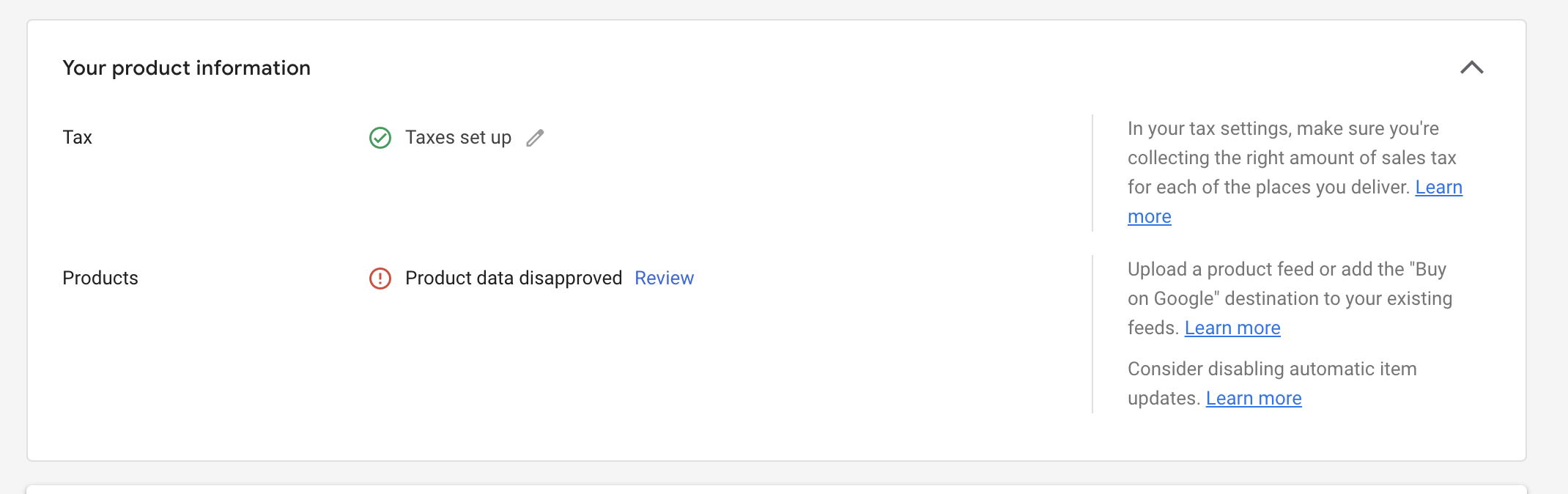Click the Upload a product feed help text
The image size is (1568, 494).
pos(1290,299)
